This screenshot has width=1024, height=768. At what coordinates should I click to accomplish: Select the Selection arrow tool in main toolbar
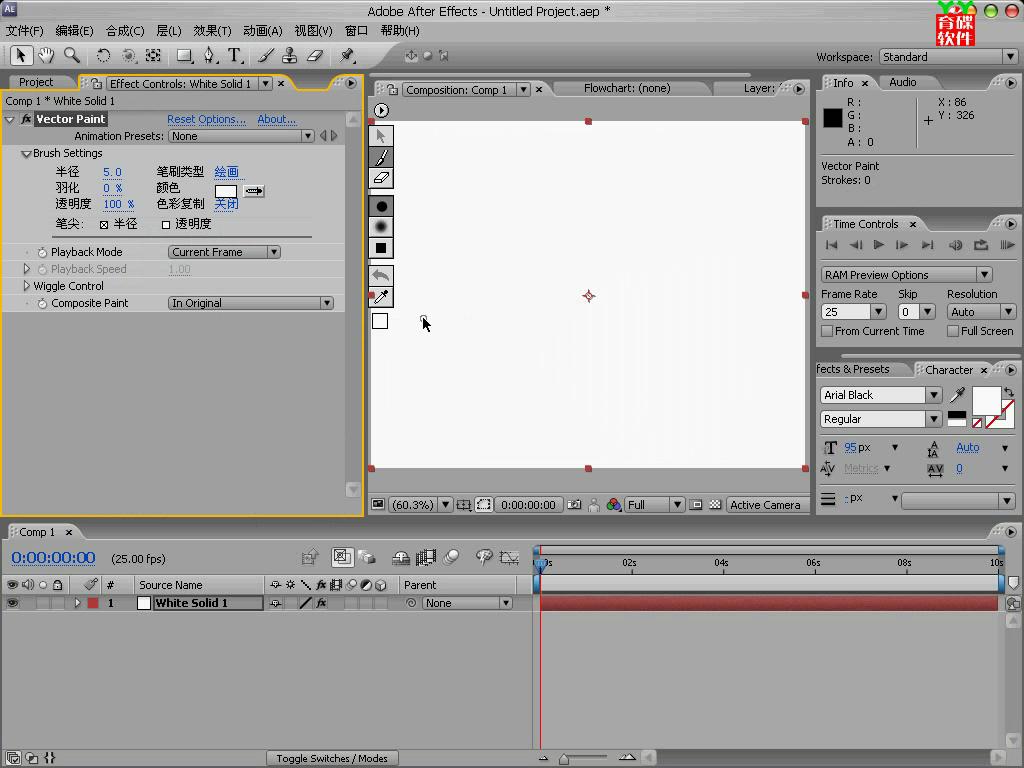(21, 56)
